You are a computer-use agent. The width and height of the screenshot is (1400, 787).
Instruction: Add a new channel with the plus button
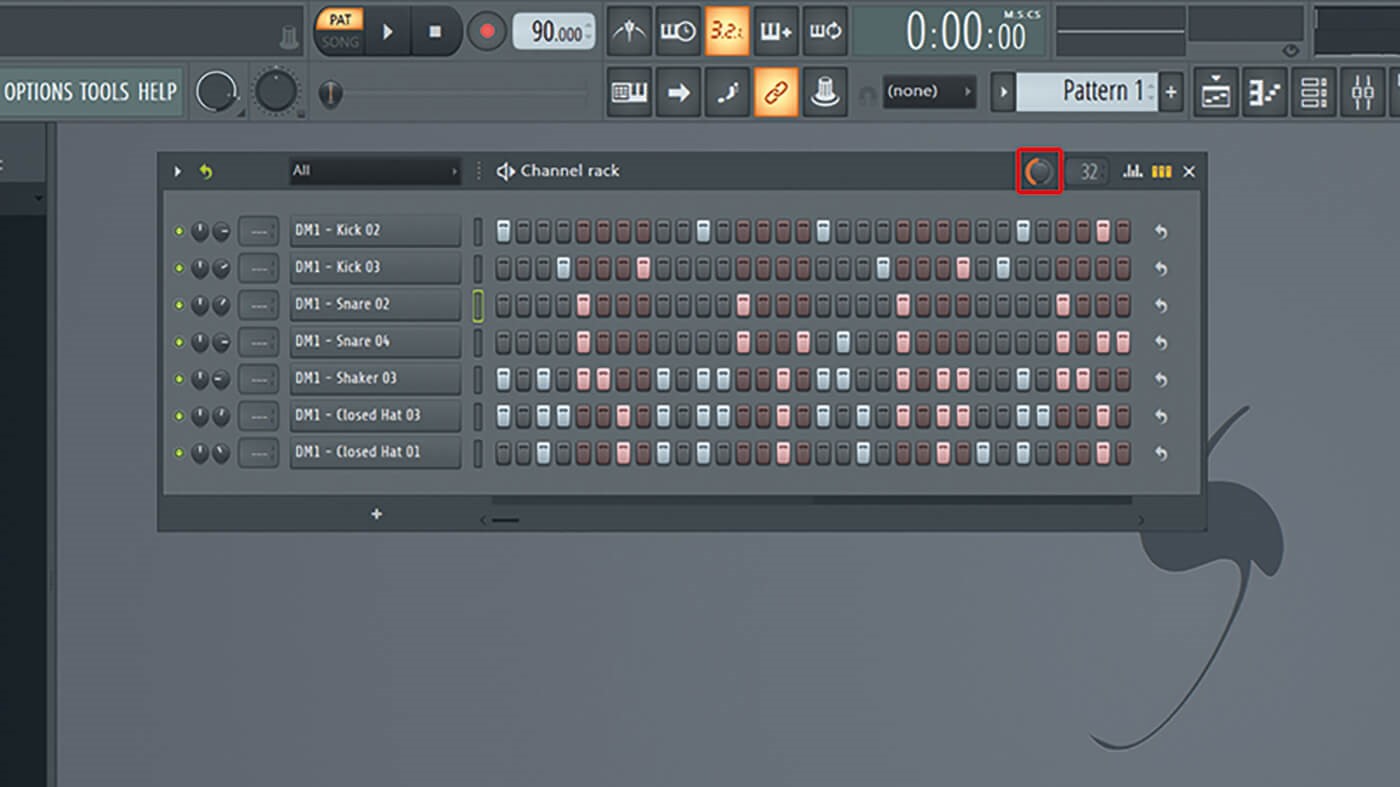(376, 514)
